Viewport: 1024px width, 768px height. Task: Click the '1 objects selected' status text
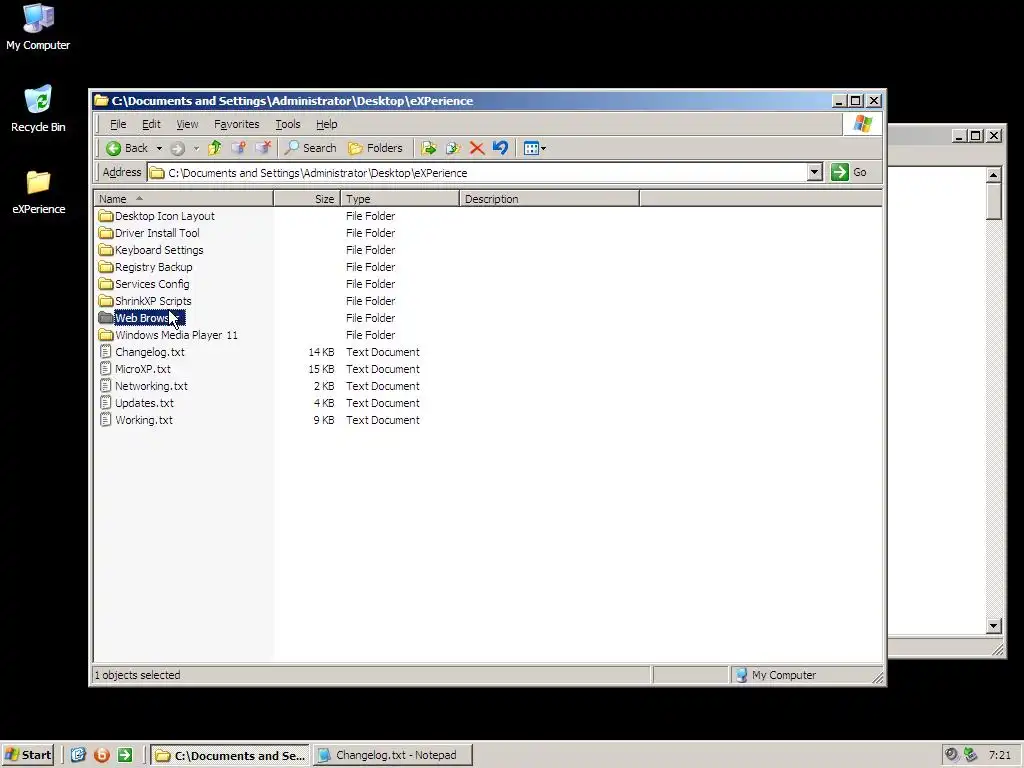point(137,675)
